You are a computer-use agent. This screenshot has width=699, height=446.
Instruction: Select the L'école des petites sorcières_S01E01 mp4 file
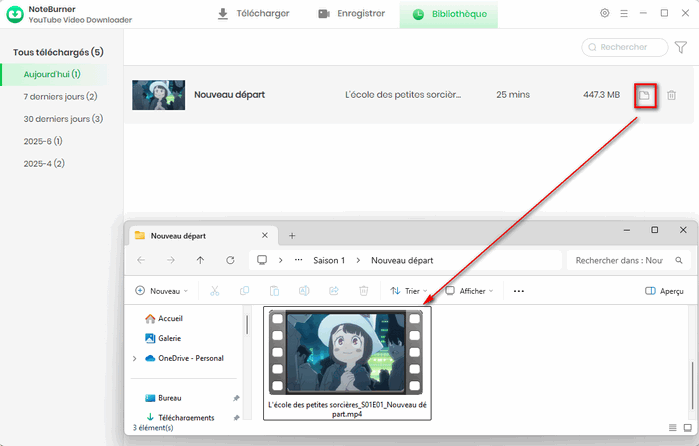click(x=347, y=363)
